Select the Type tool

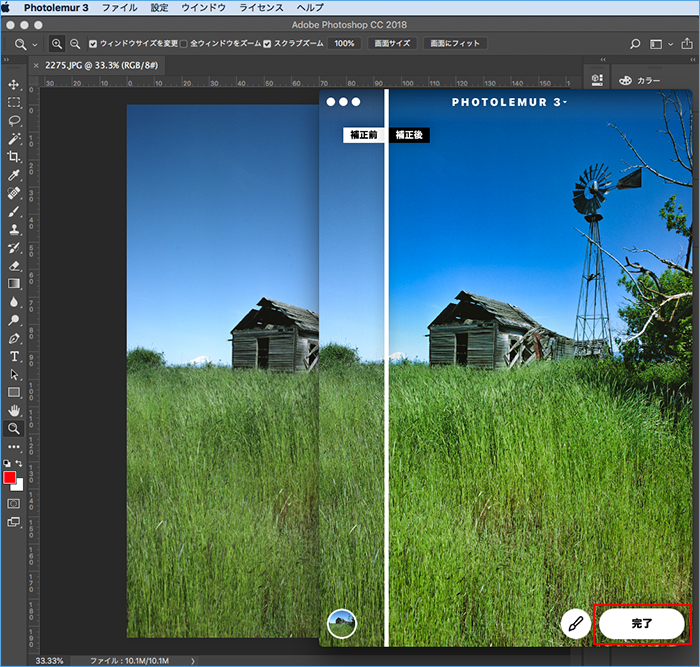click(14, 357)
